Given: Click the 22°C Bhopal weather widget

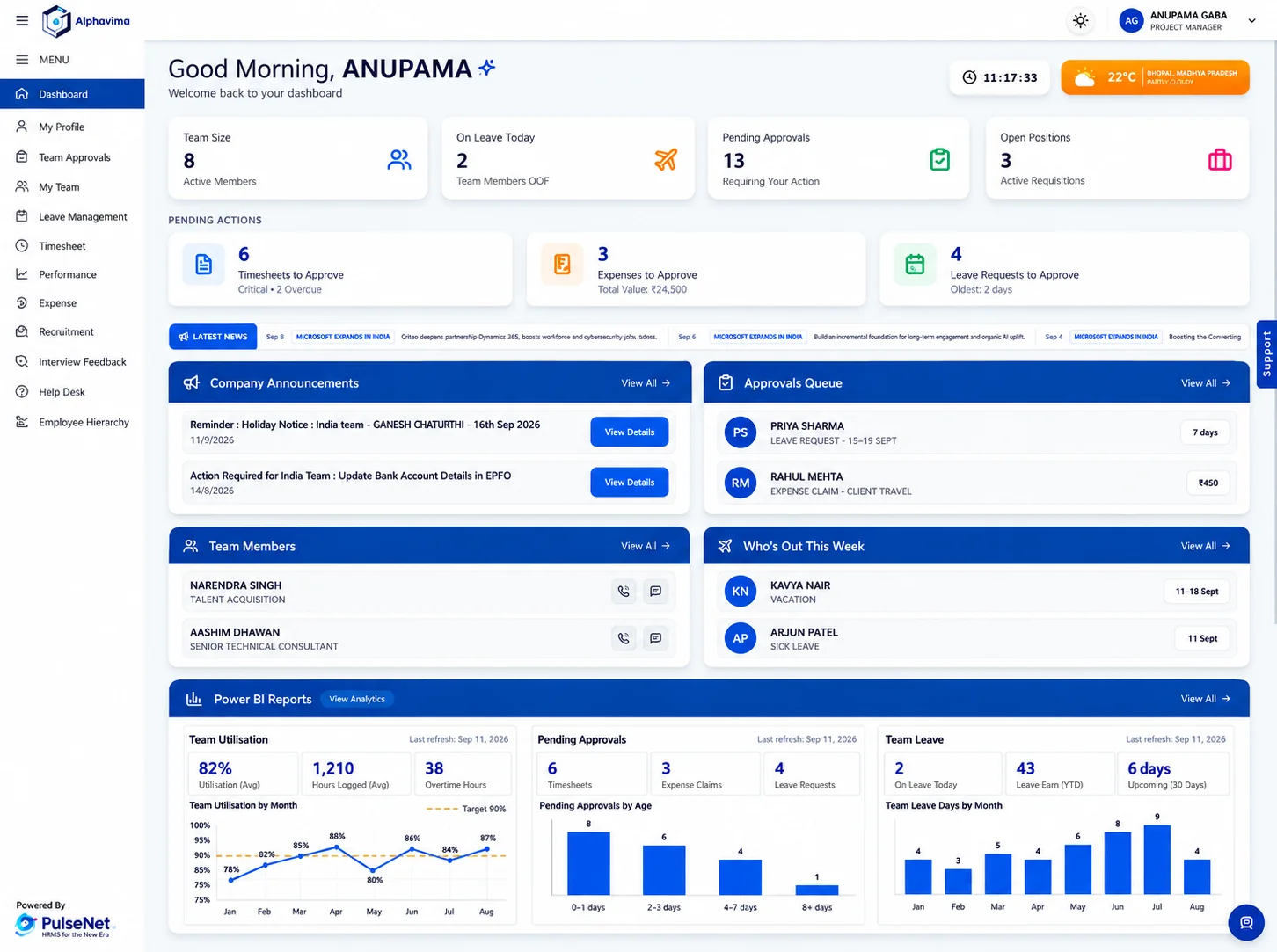Looking at the screenshot, I should click(1155, 77).
